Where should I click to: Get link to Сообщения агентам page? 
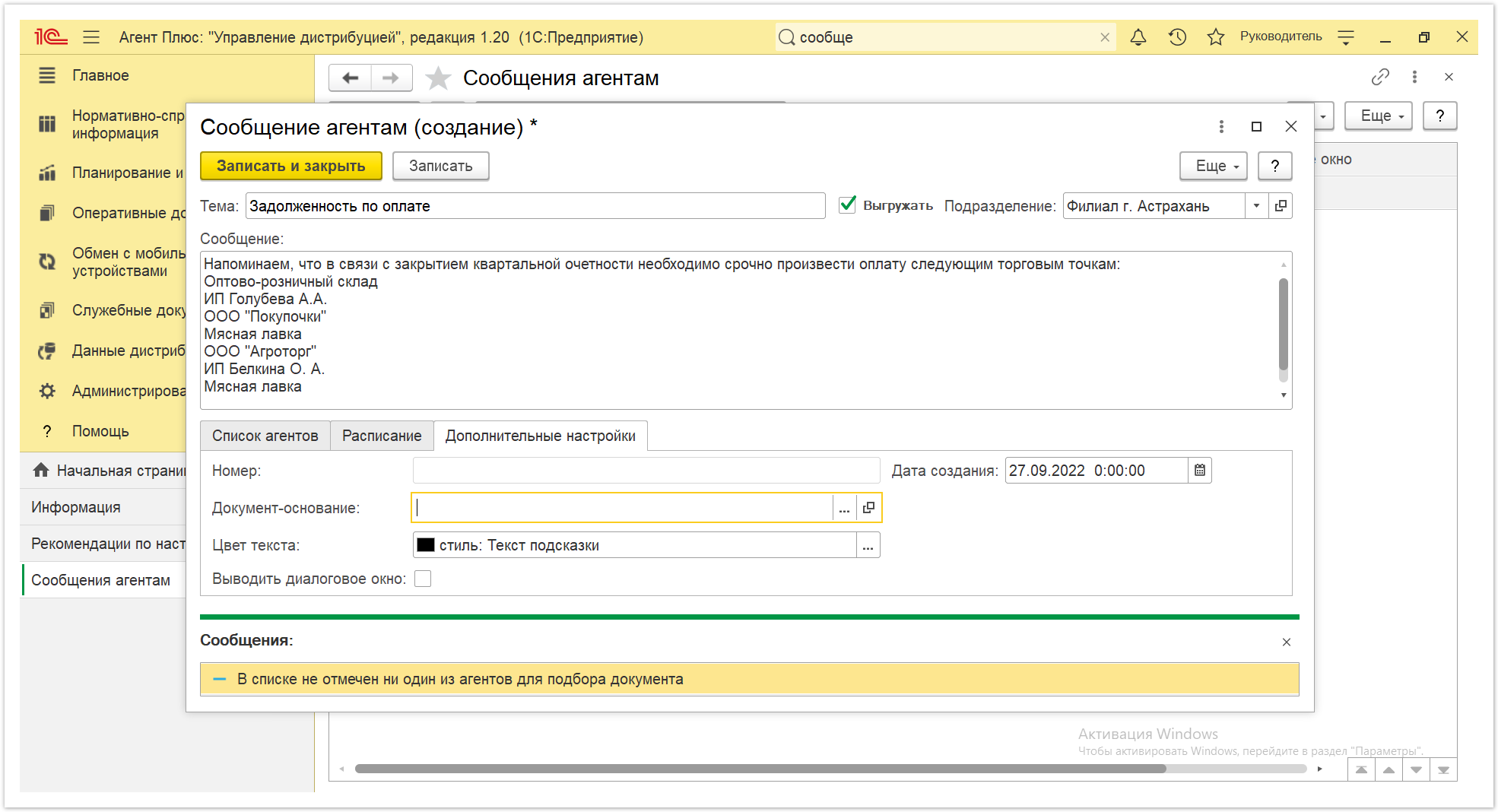click(x=1380, y=77)
